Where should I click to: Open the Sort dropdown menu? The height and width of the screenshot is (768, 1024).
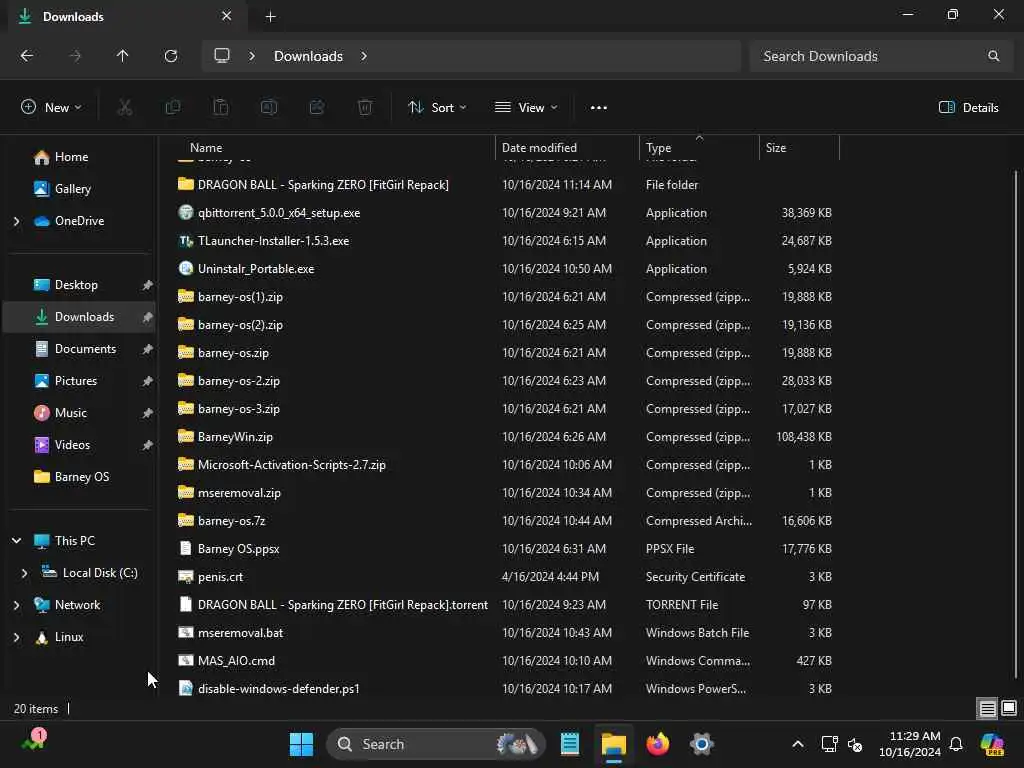437,108
